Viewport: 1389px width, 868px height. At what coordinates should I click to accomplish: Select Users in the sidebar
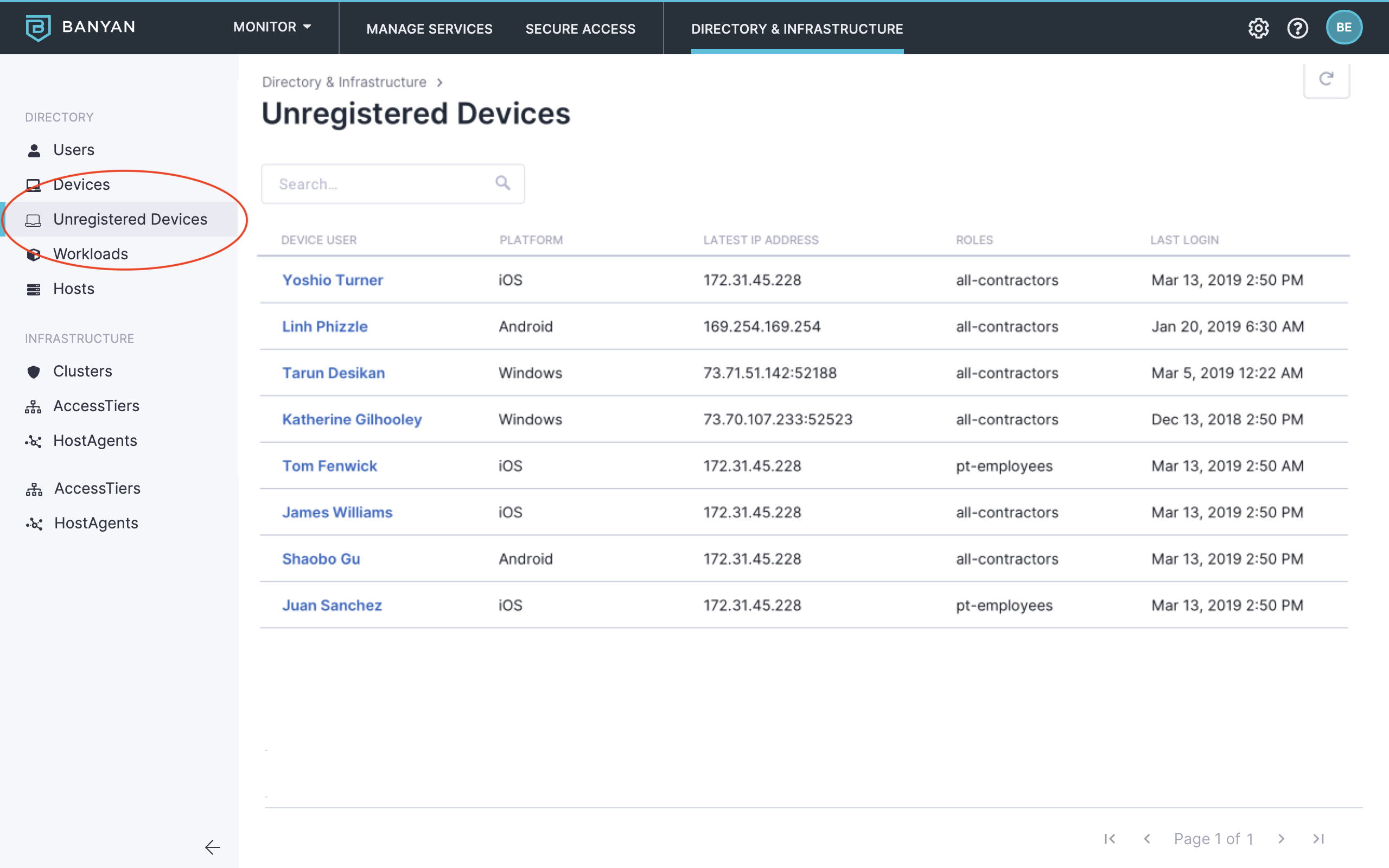(73, 150)
